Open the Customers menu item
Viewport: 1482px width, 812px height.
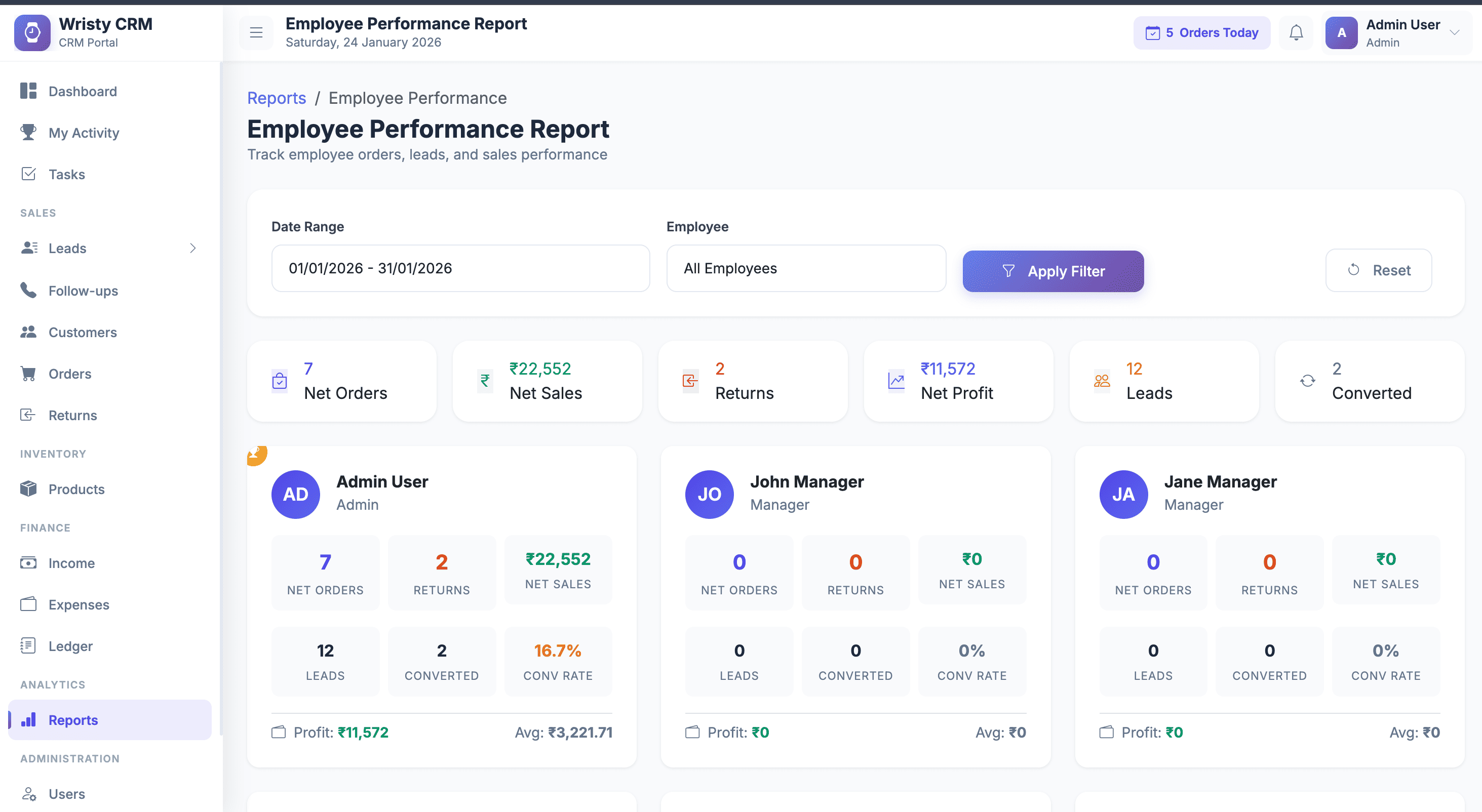point(82,333)
